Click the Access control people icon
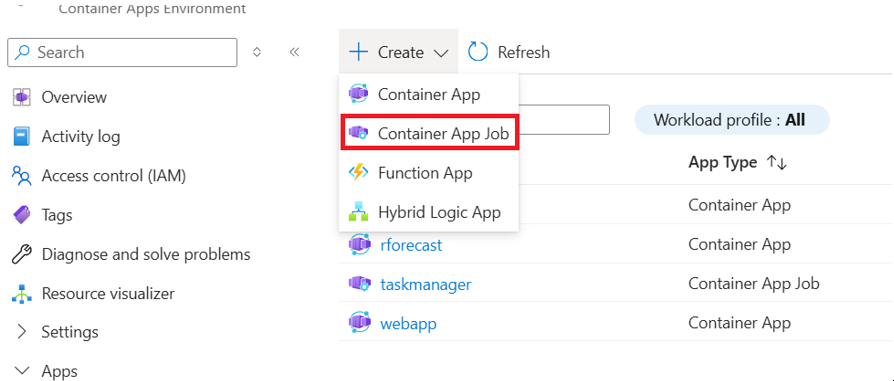This screenshot has width=894, height=381. (x=22, y=176)
